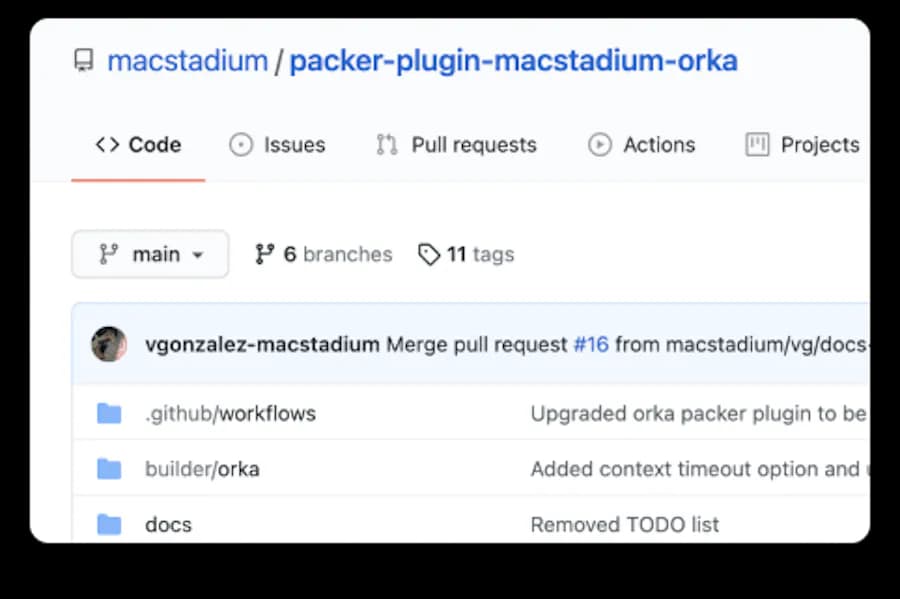
Task: Open the Pull requests tab
Action: tap(473, 145)
